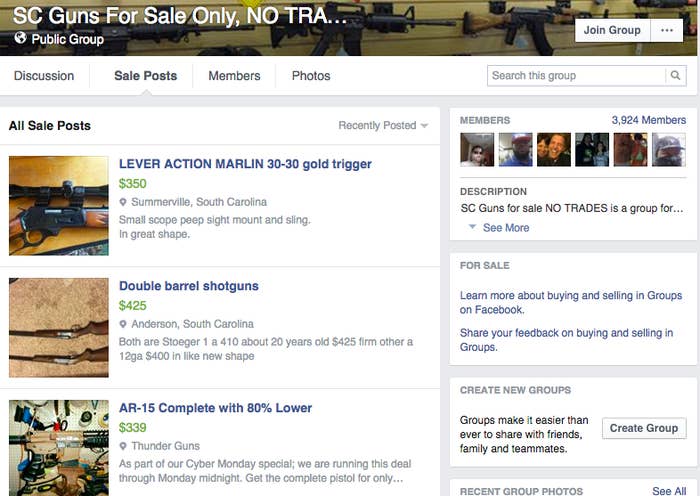Open Double barrel shotguns listing title
The width and height of the screenshot is (700, 496).
click(x=189, y=286)
